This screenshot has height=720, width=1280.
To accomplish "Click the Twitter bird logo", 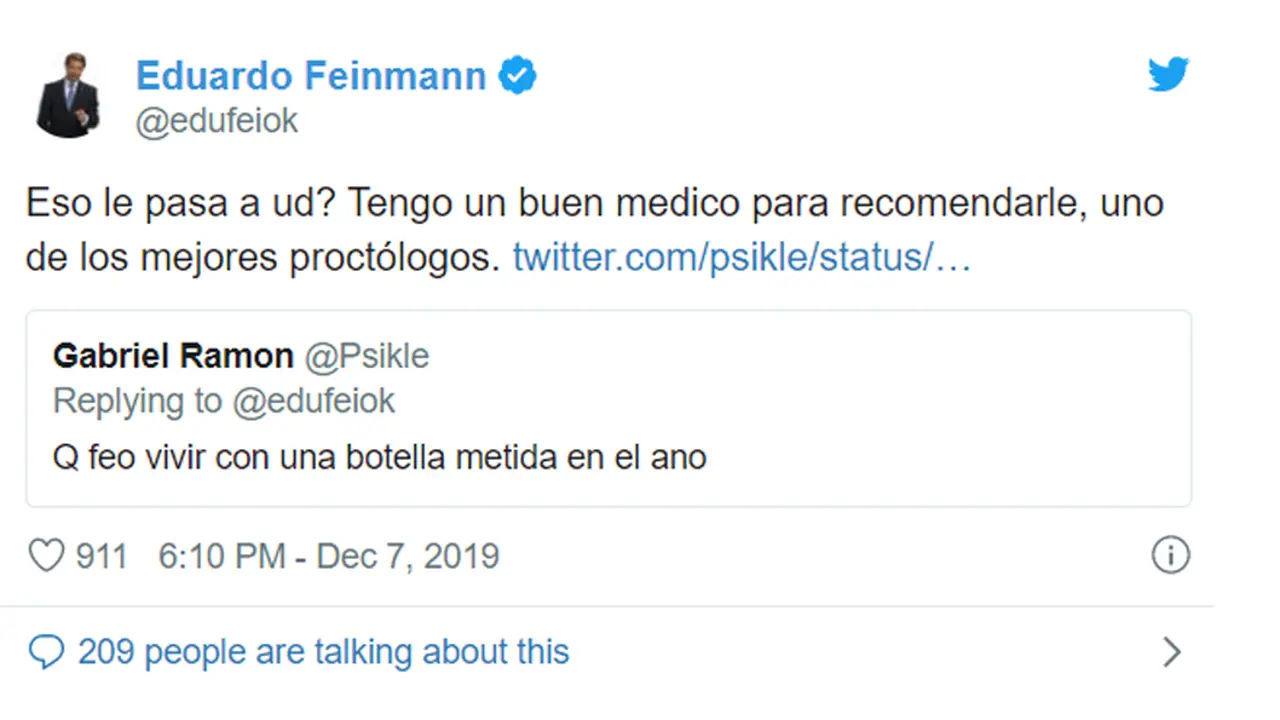I will coord(1168,75).
